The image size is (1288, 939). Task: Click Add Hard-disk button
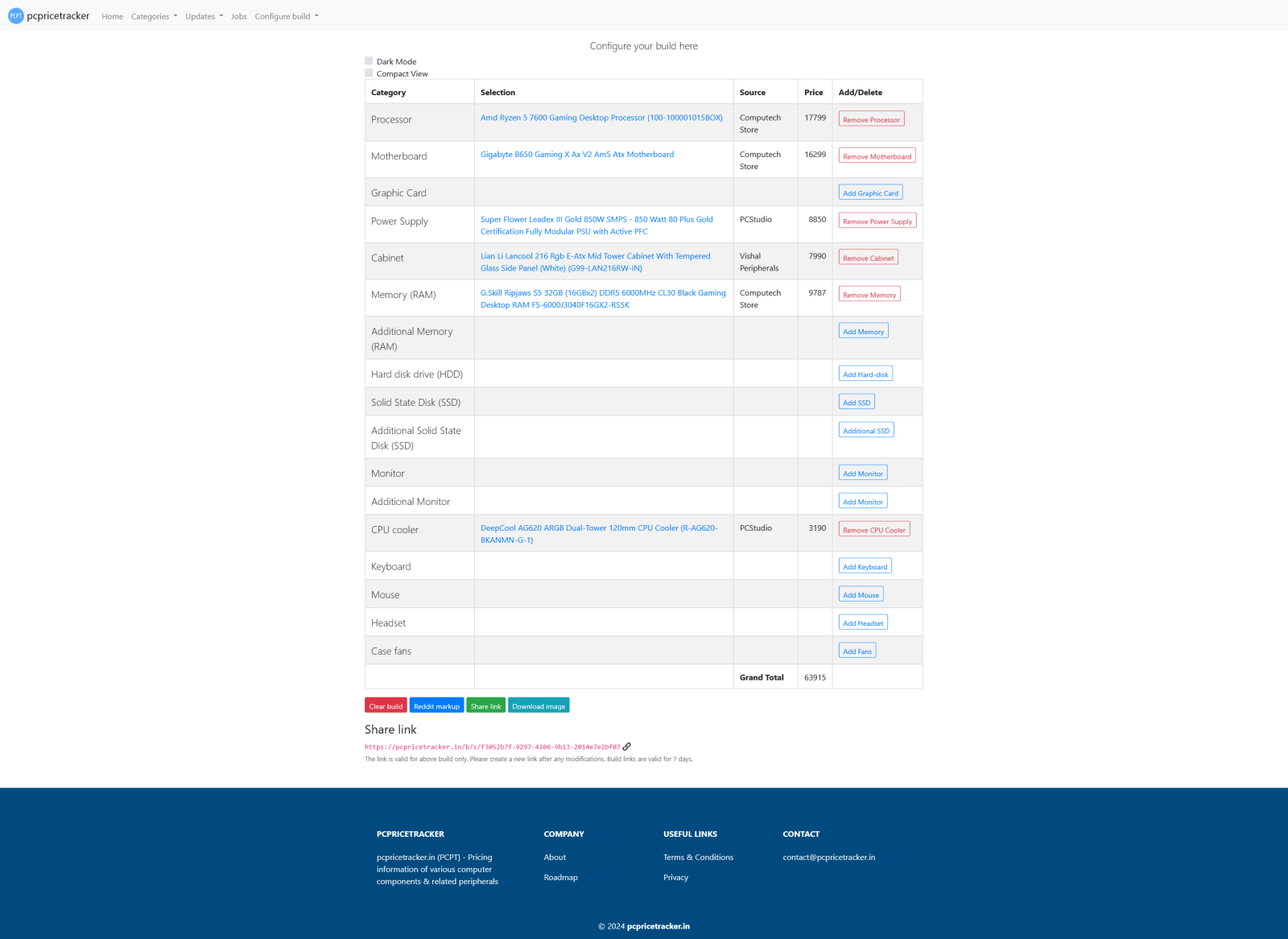[x=865, y=374]
